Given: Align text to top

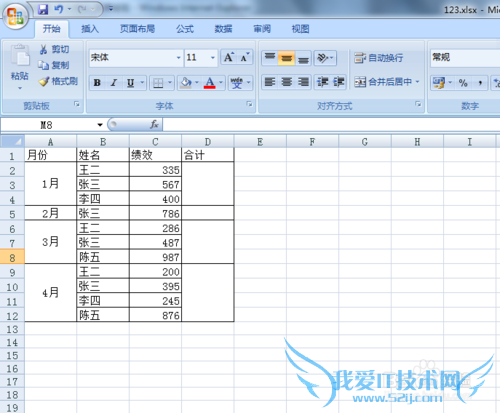Looking at the screenshot, I should (270, 58).
